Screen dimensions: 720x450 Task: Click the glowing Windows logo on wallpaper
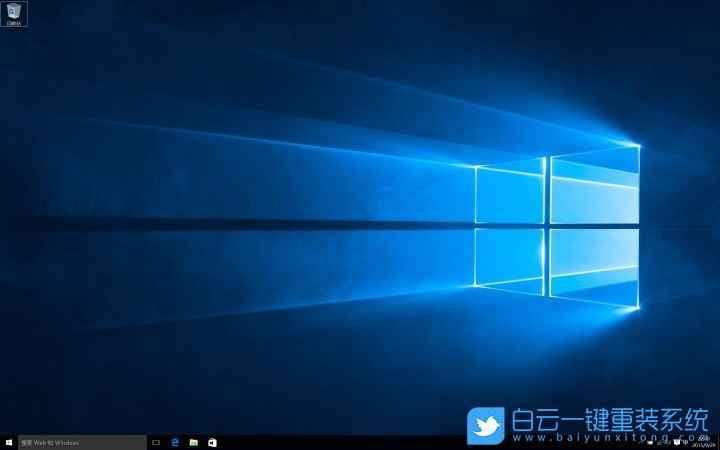click(x=557, y=223)
